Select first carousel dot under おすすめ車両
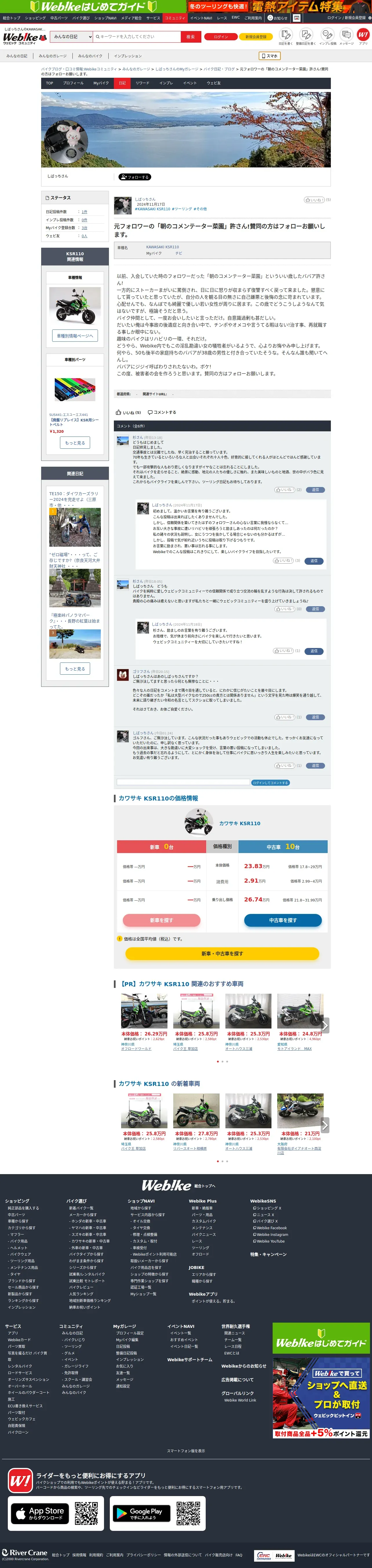This screenshot has height=1568, width=372. click(x=218, y=1062)
